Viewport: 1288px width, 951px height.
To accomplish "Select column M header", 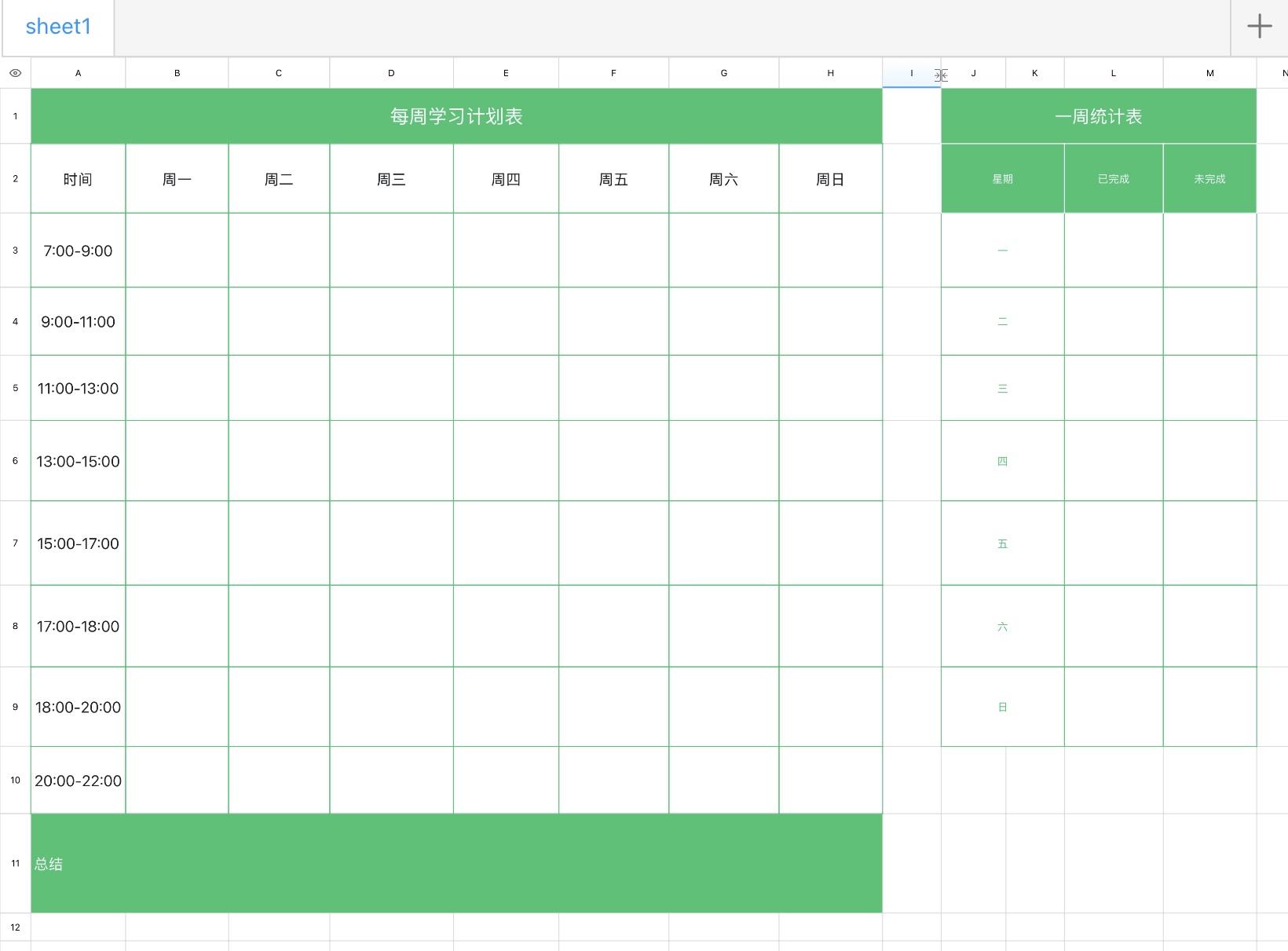I will 1209,73.
